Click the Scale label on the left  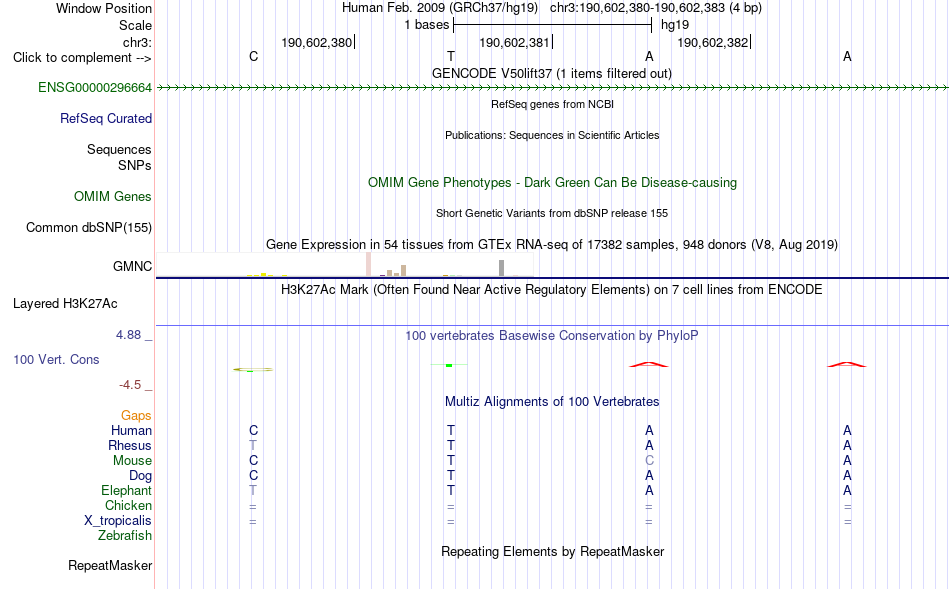(x=135, y=25)
